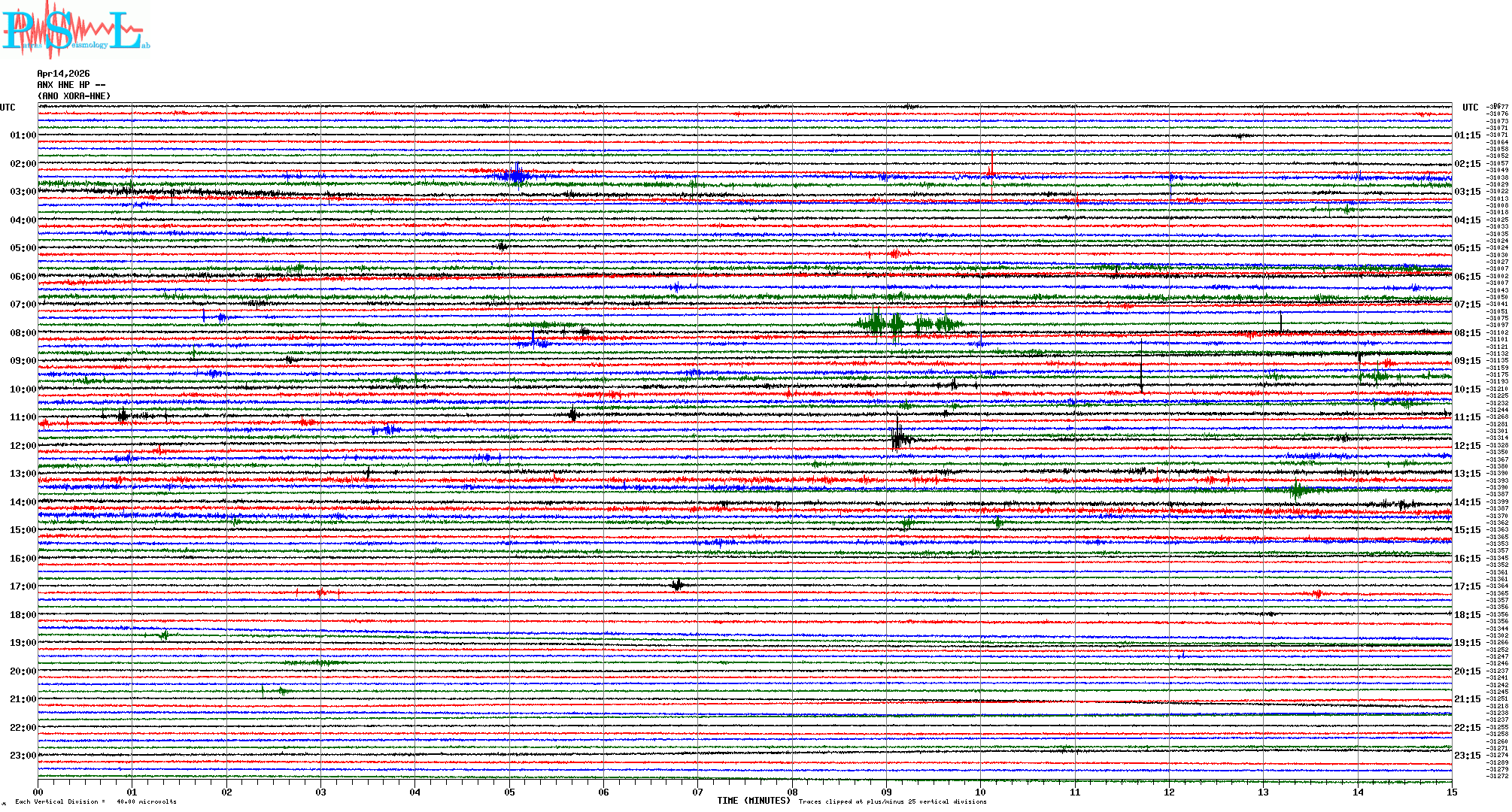Click the black spike on the 17:00 trace

pos(677,585)
